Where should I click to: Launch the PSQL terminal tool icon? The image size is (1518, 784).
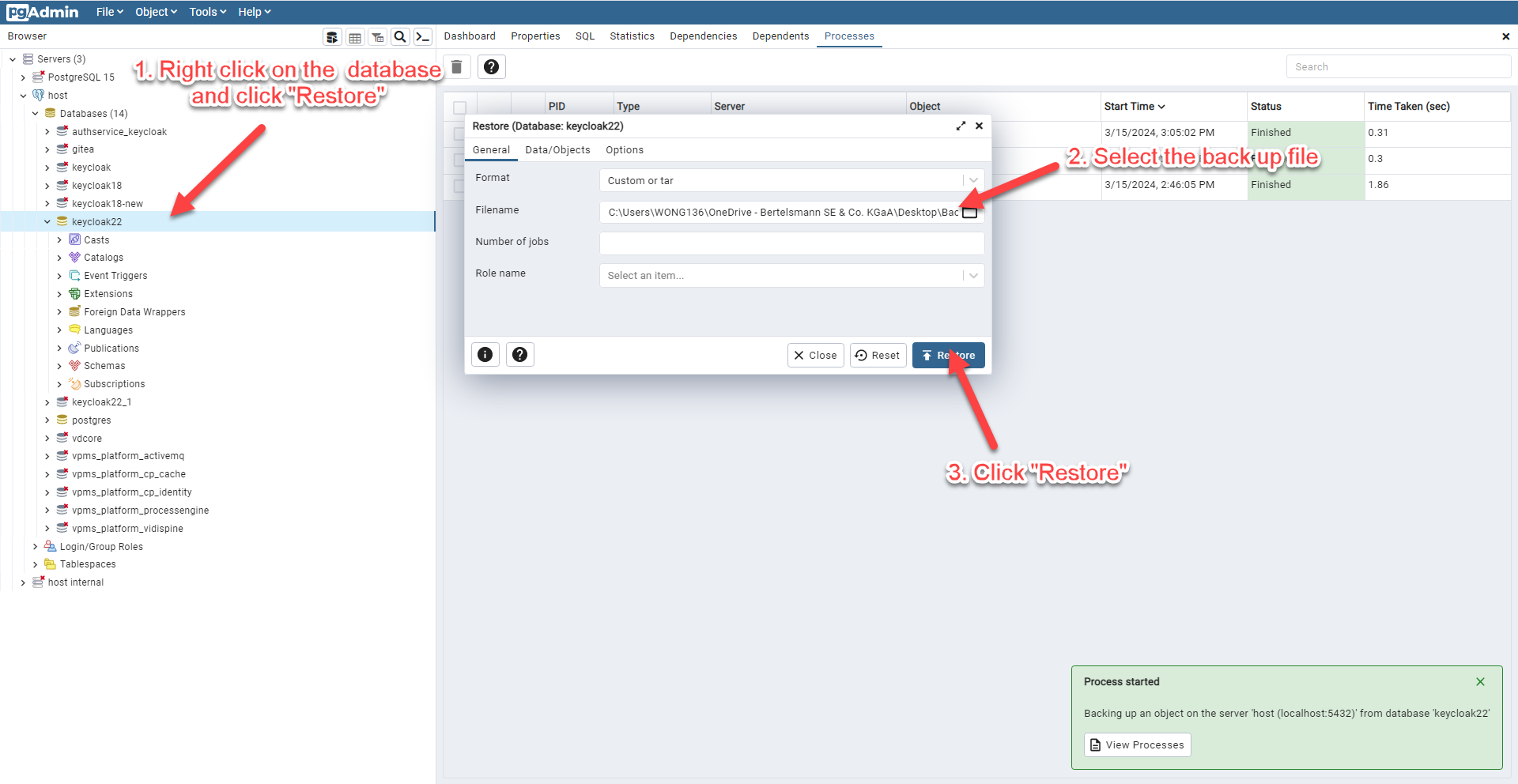tap(423, 37)
